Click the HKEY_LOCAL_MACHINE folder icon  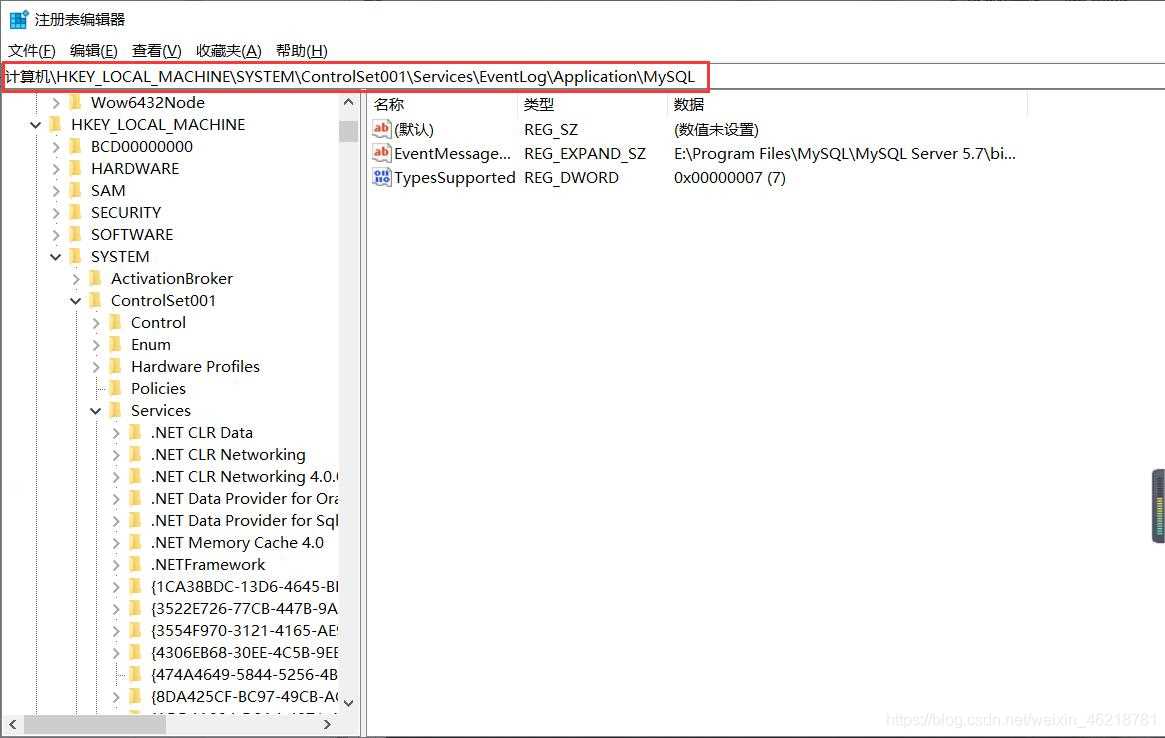[56, 125]
